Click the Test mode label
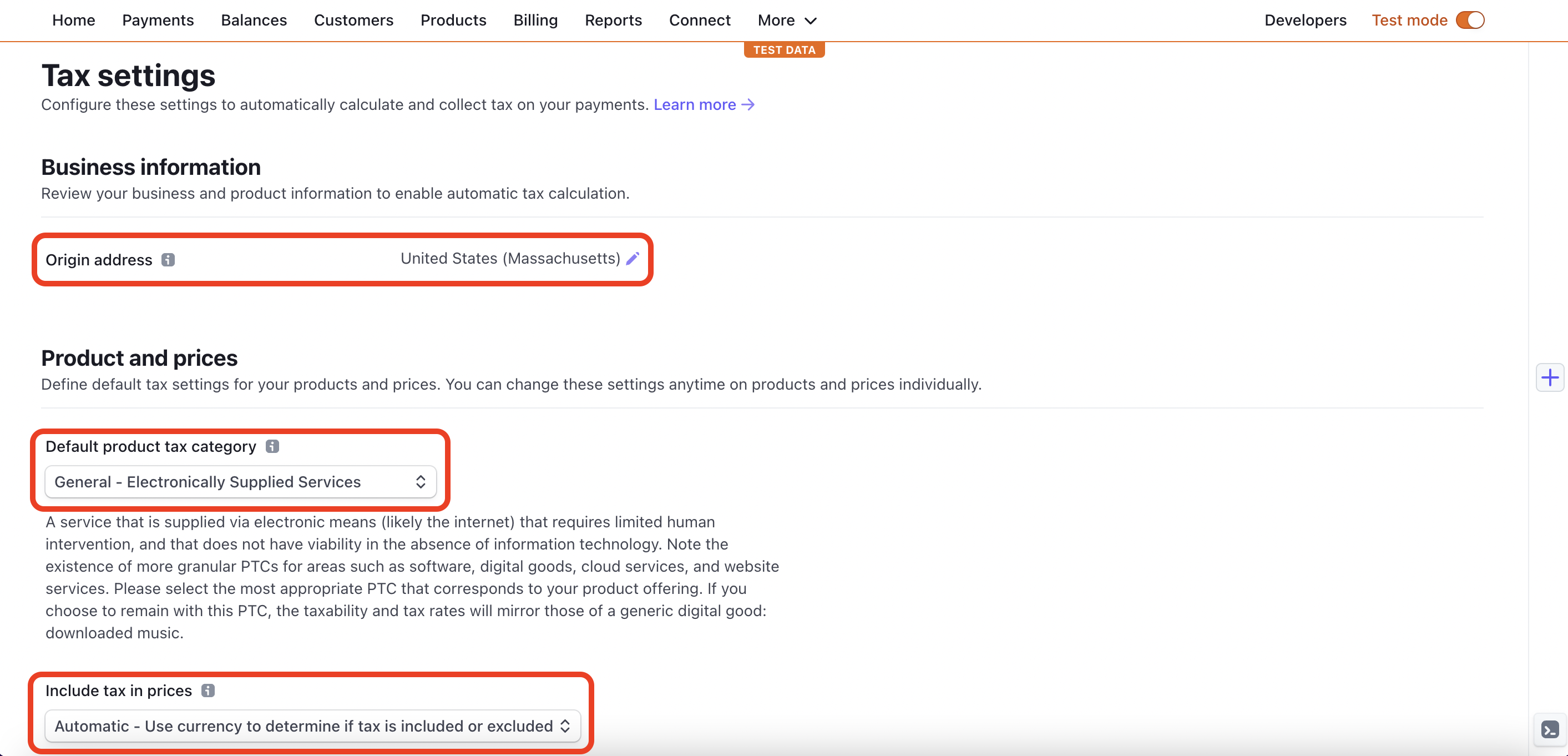Viewport: 1568px width, 756px height. 1409,20
